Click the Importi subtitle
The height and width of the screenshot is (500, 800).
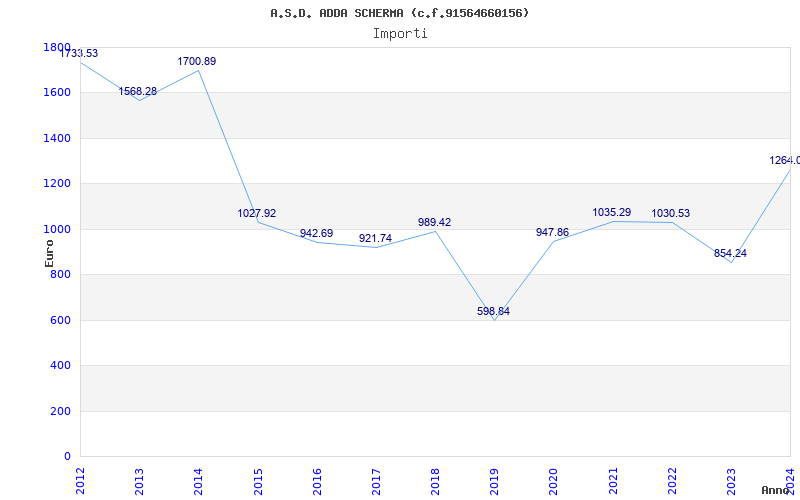point(400,34)
